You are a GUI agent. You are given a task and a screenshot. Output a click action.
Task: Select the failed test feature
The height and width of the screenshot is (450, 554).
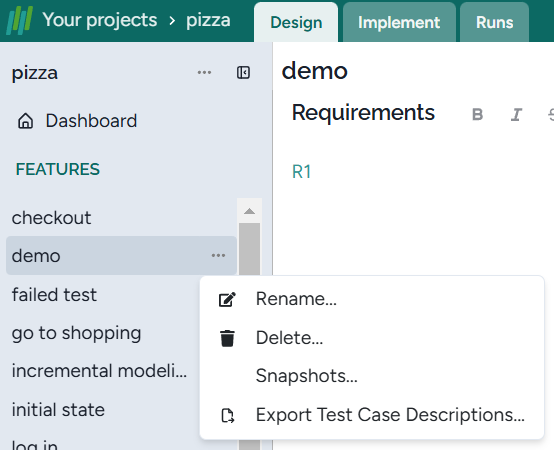click(54, 295)
